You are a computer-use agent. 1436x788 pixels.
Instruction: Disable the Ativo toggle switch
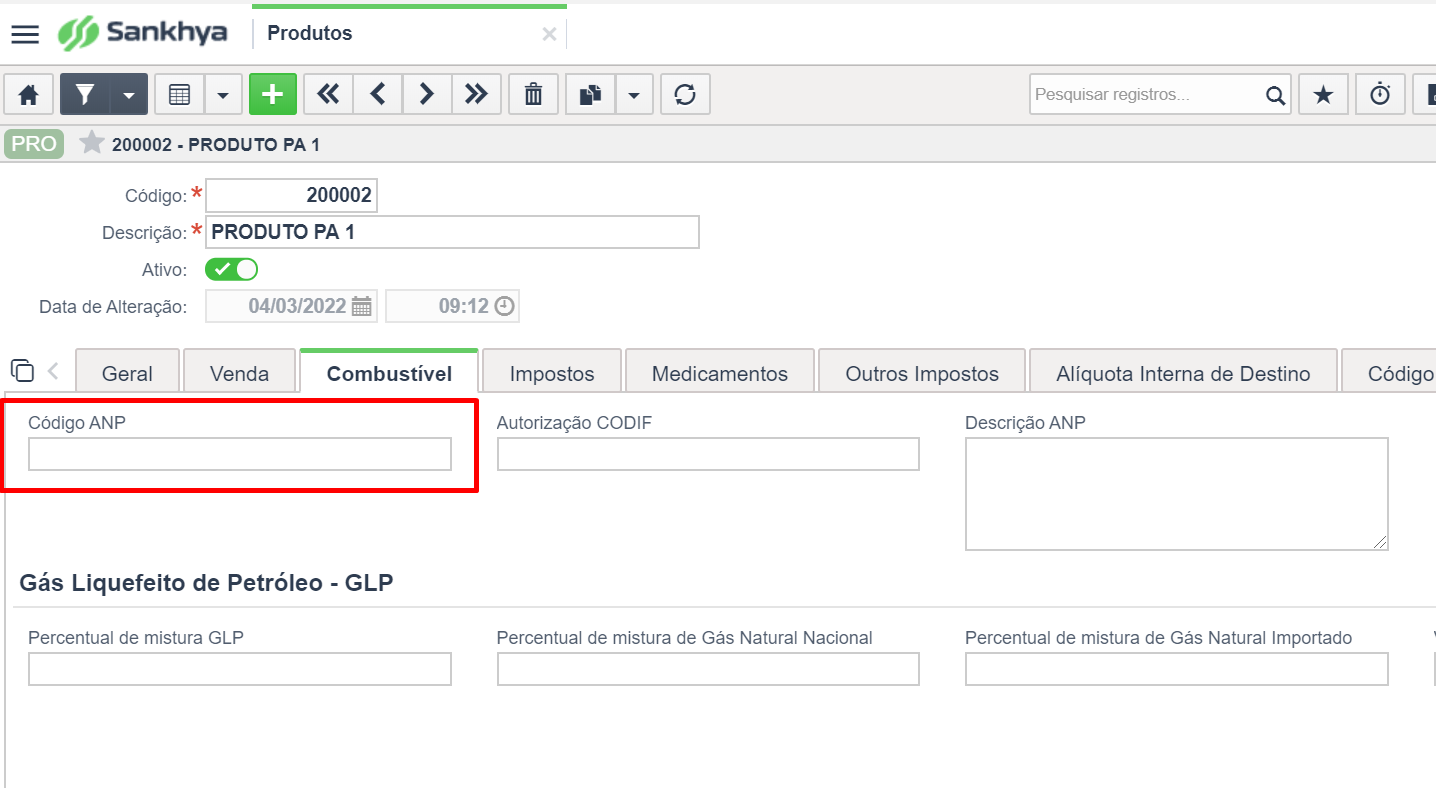(231, 268)
